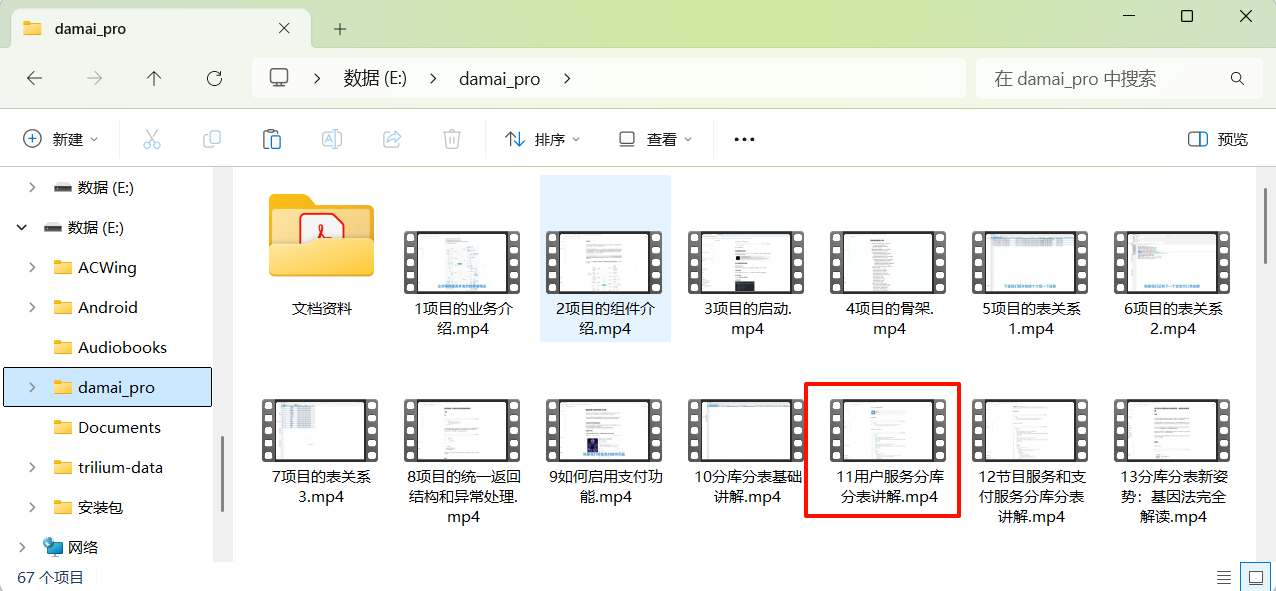Refresh the damai_pro folder view

point(214,78)
